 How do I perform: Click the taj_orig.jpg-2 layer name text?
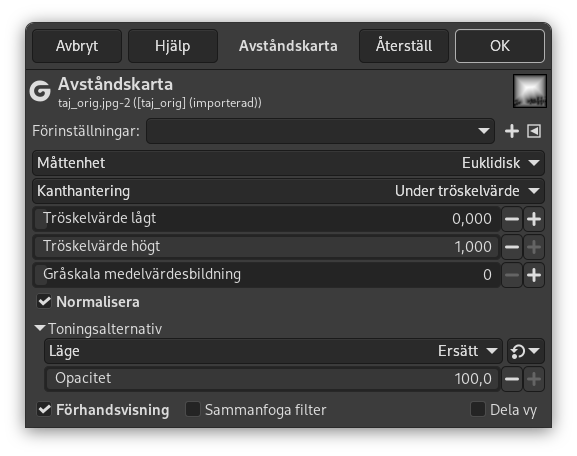tap(160, 103)
